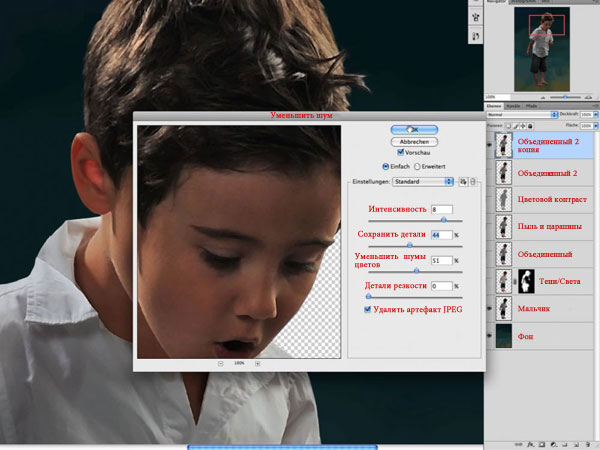Toggle Удалить артефакт JPEG checkbox
The width and height of the screenshot is (600, 450).
pos(367,309)
